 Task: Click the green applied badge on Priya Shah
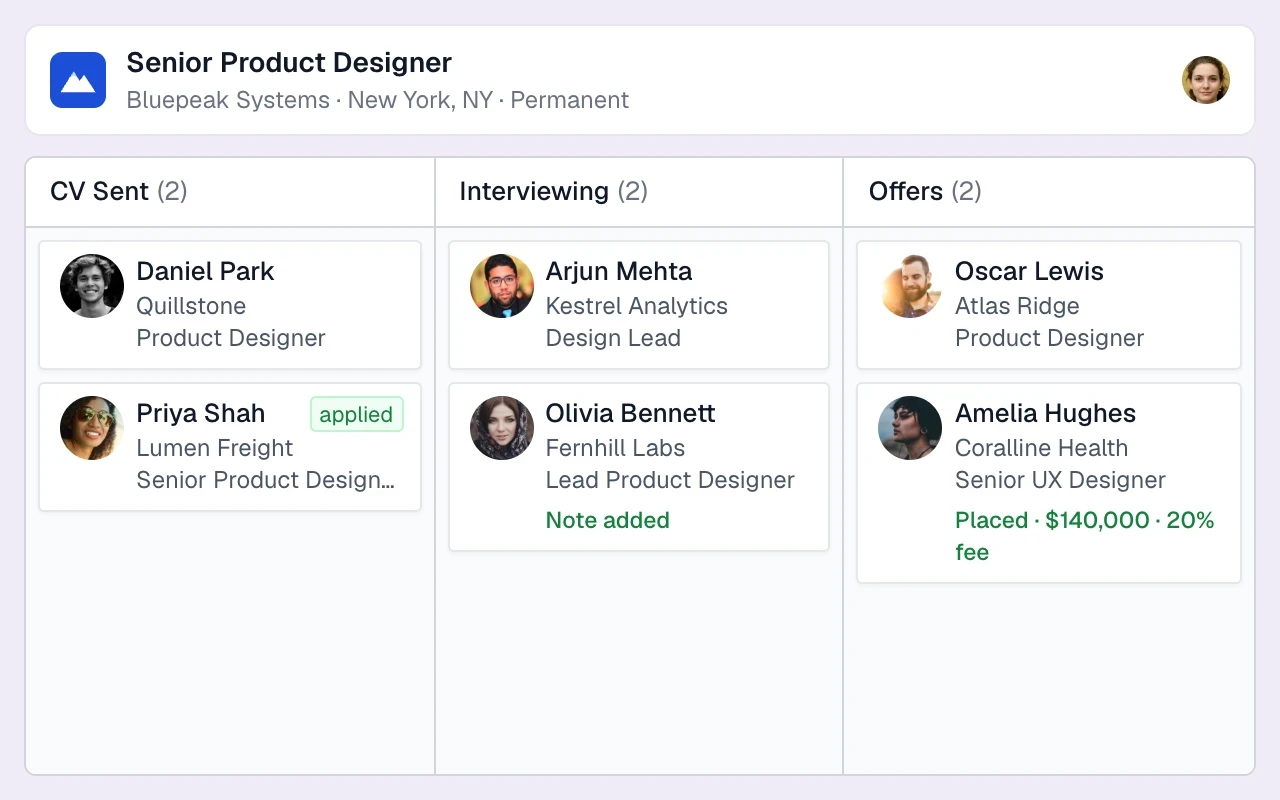tap(357, 414)
